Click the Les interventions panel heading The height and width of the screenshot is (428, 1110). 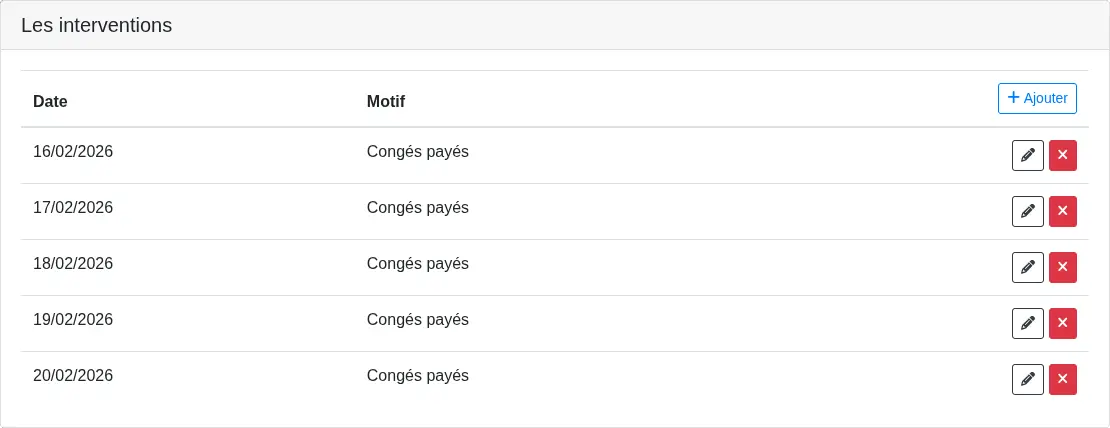click(x=96, y=26)
